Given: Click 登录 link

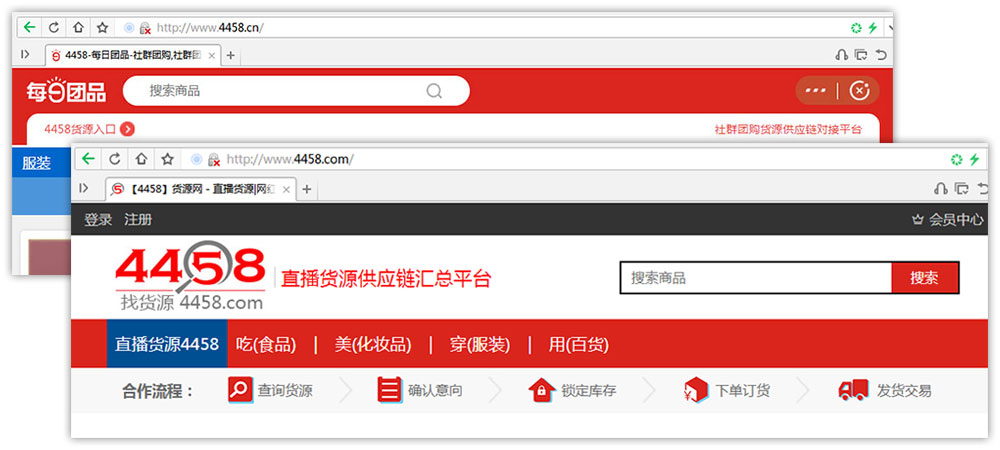Looking at the screenshot, I should pos(98,220).
